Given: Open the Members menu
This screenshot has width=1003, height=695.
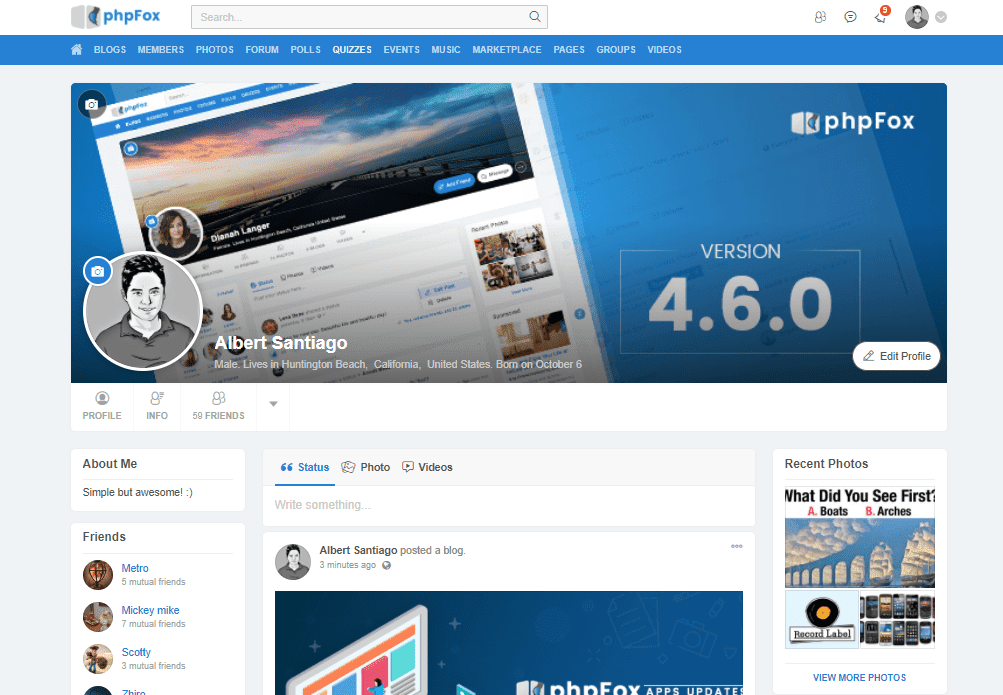Looking at the screenshot, I should click(161, 50).
